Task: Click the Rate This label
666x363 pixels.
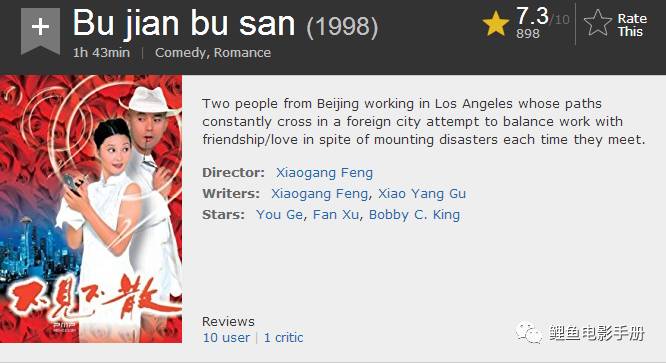Action: (x=632, y=25)
